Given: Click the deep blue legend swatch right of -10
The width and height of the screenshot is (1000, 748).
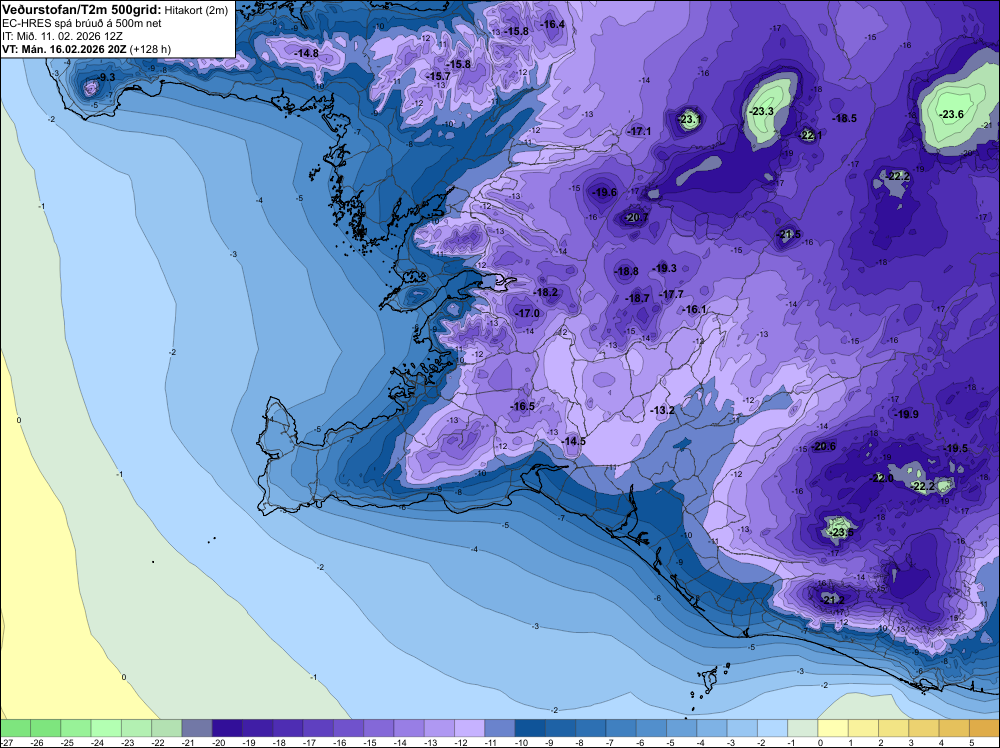Looking at the screenshot, I should pos(531,728).
